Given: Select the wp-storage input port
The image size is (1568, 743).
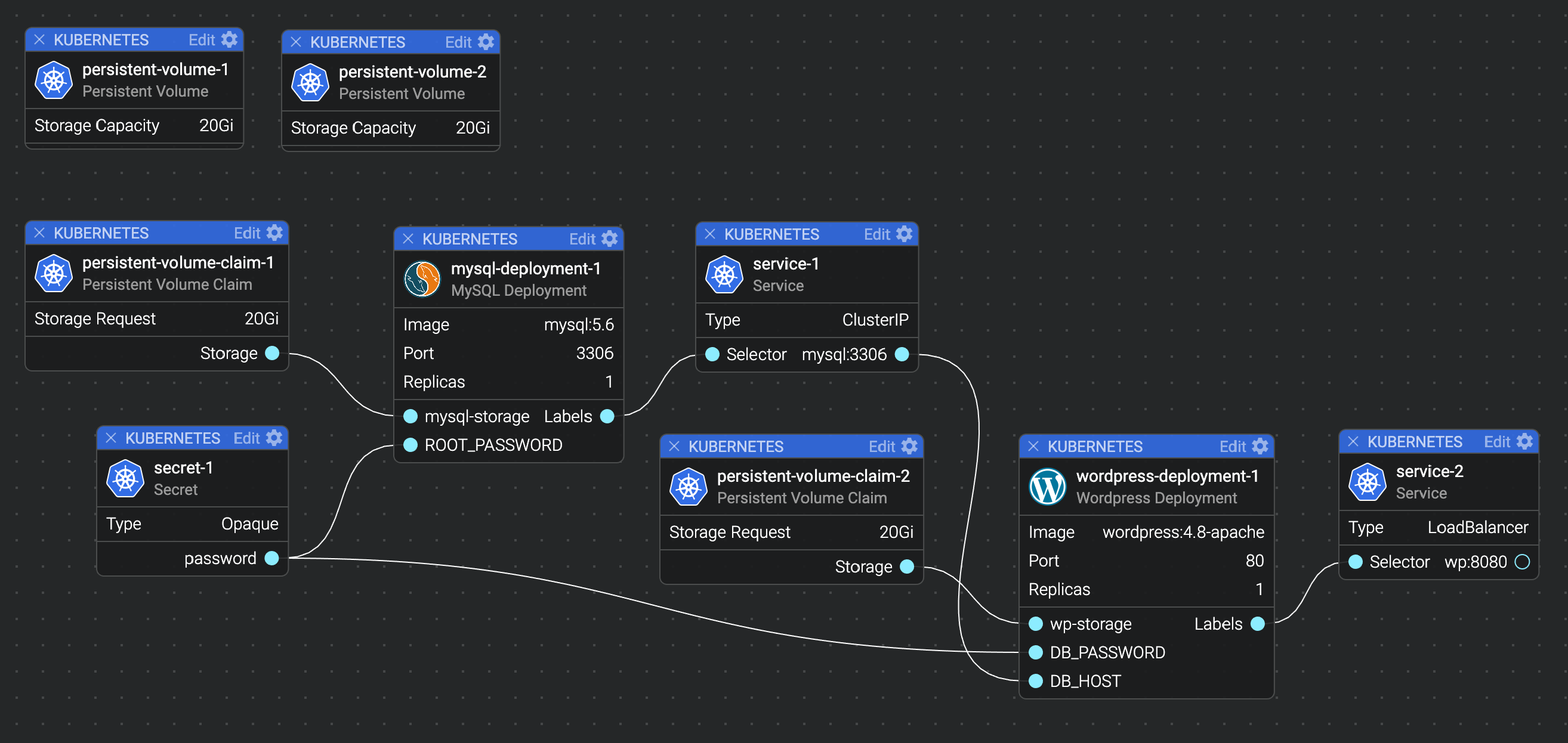Looking at the screenshot, I should (1035, 624).
